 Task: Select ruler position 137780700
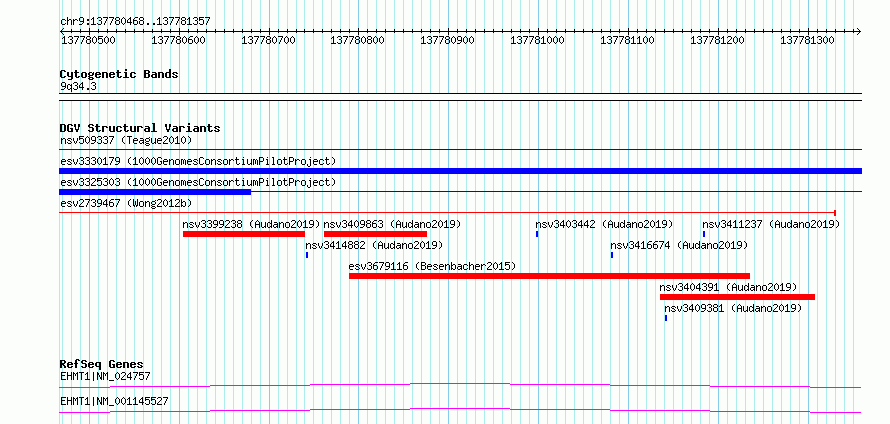[x=268, y=41]
